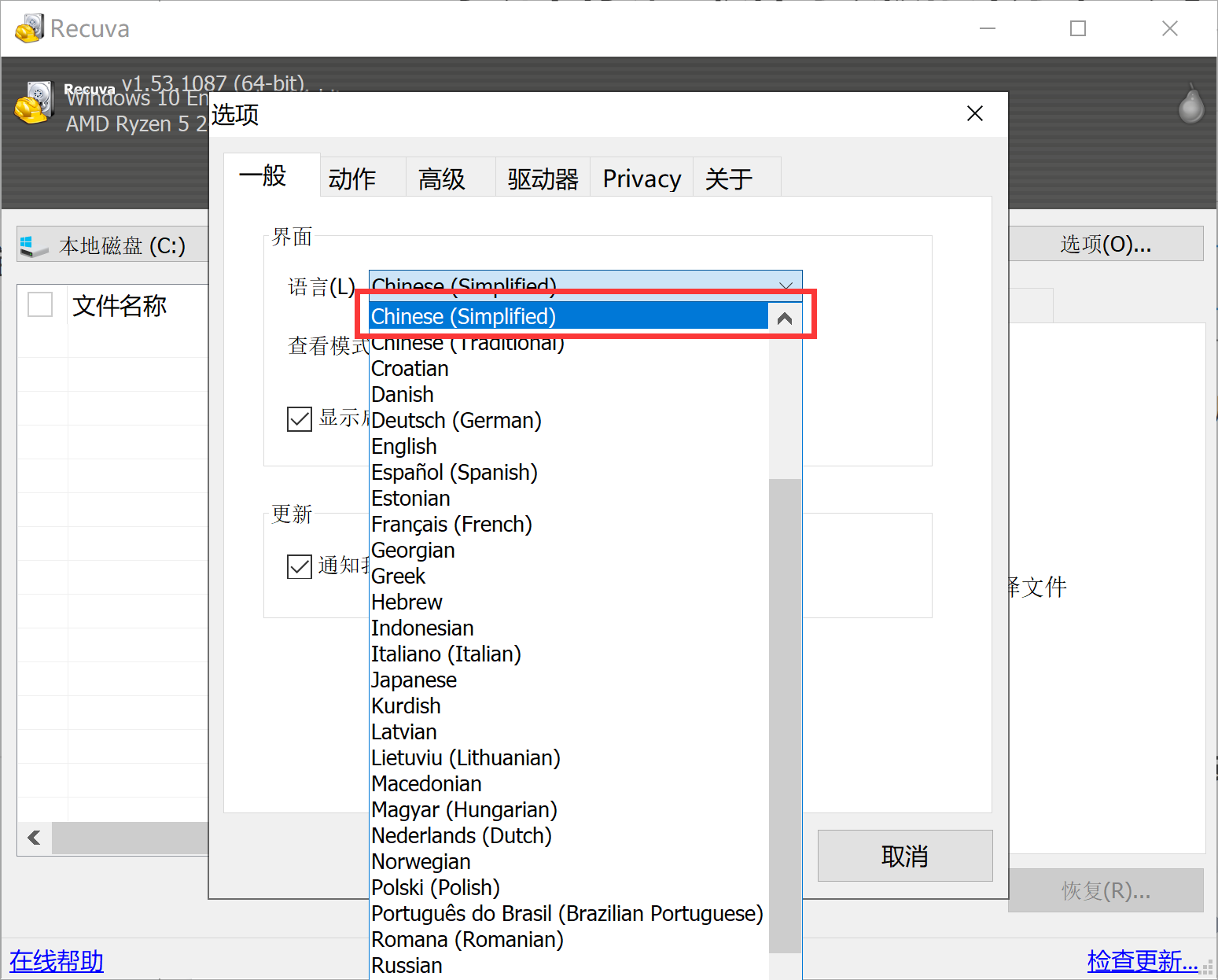The height and width of the screenshot is (980, 1218).
Task: Click the language list scrollbar thumb
Action: tap(785, 716)
